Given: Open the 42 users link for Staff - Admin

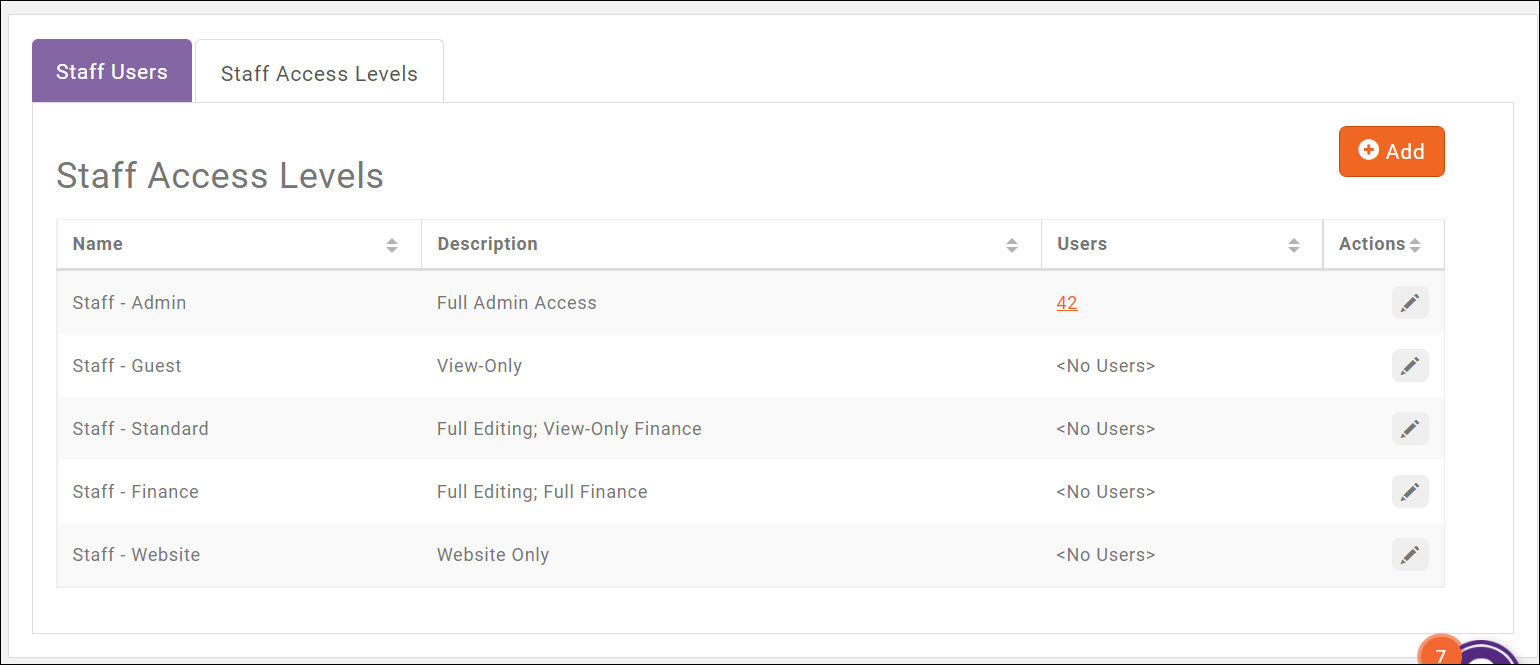Looking at the screenshot, I should [1066, 302].
